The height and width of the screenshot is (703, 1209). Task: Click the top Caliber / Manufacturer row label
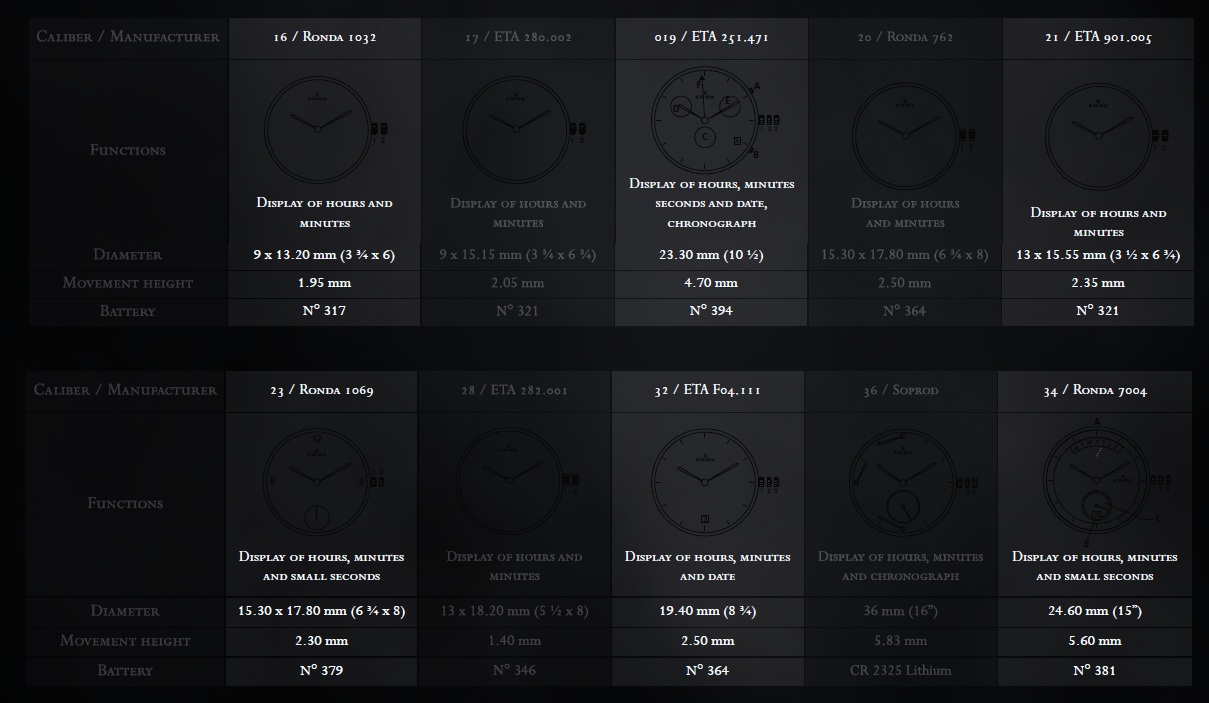click(x=127, y=38)
